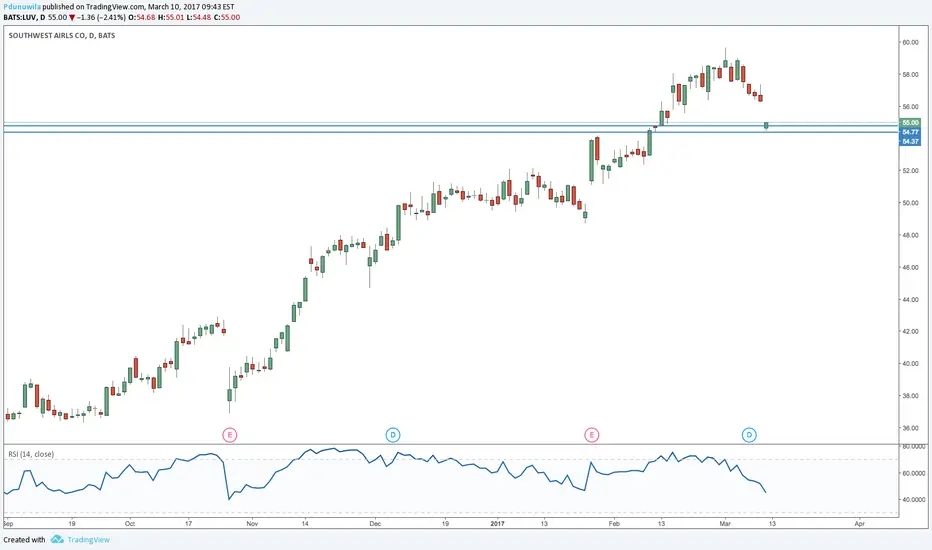This screenshot has width=932, height=550.
Task: Click the latest green candle at 55.00
Action: (x=766, y=125)
